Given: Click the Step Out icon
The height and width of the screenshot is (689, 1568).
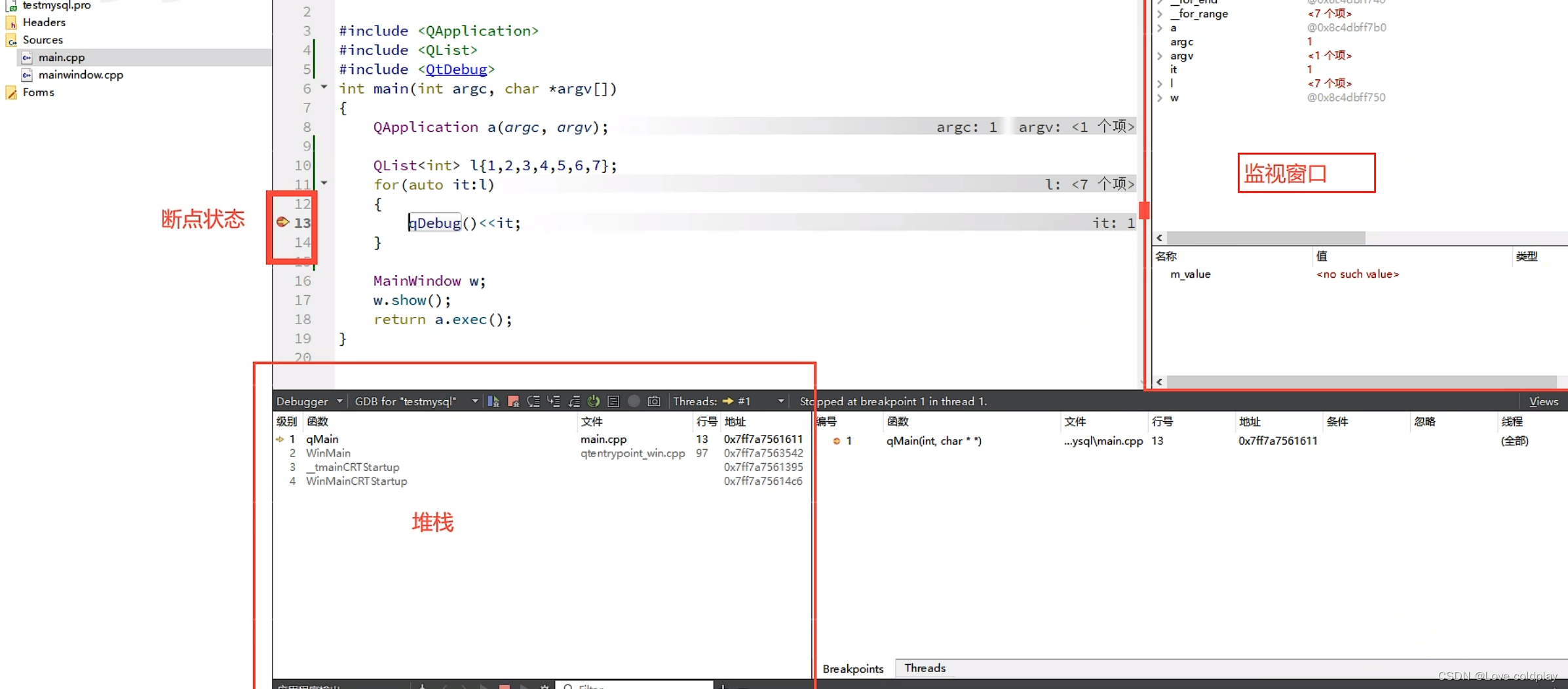Looking at the screenshot, I should pyautogui.click(x=574, y=401).
